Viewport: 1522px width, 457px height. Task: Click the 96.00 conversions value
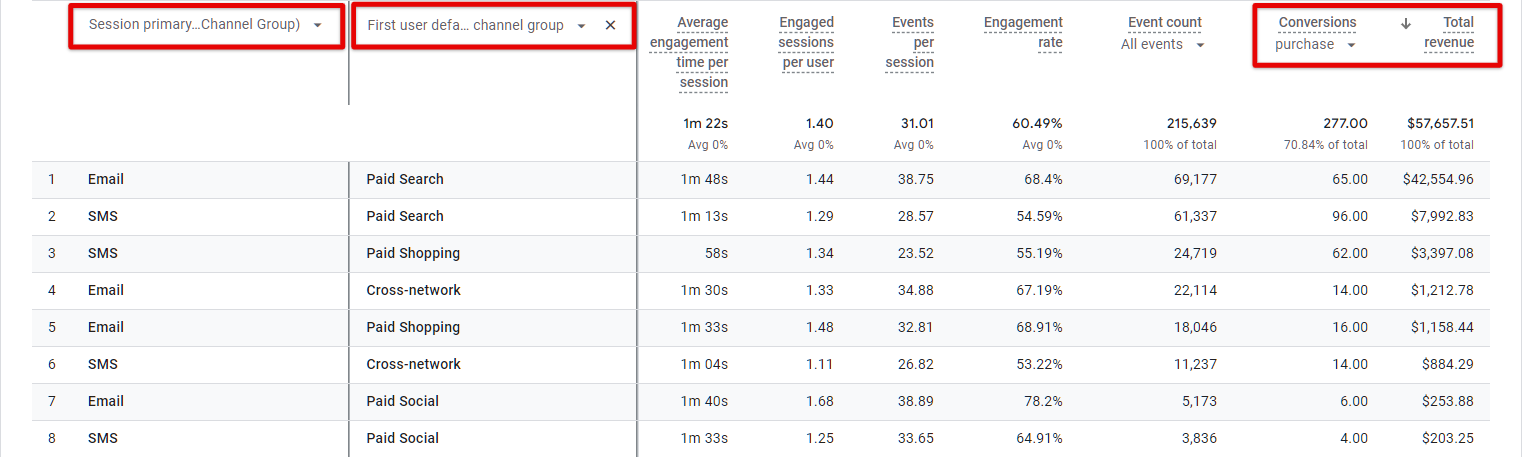tap(1350, 217)
